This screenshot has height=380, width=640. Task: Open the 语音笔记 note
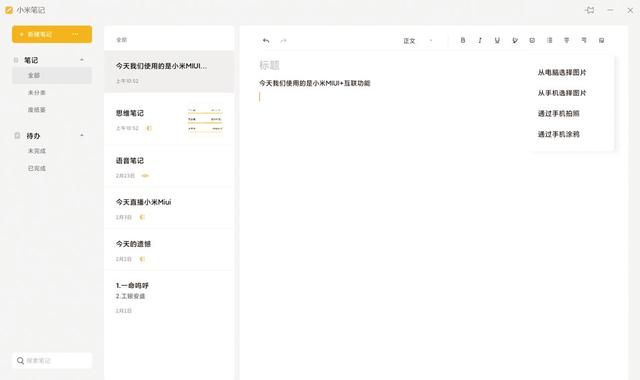(169, 167)
